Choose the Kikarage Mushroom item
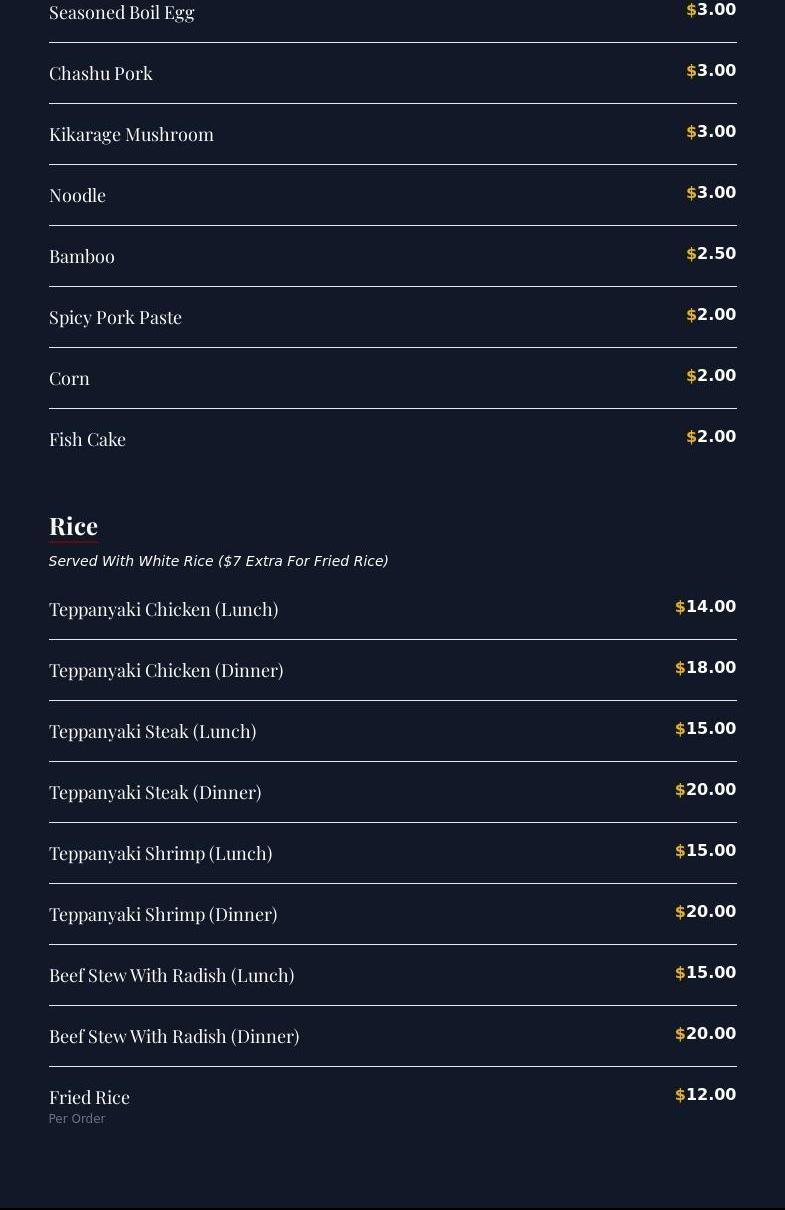This screenshot has width=785, height=1210. [x=131, y=135]
